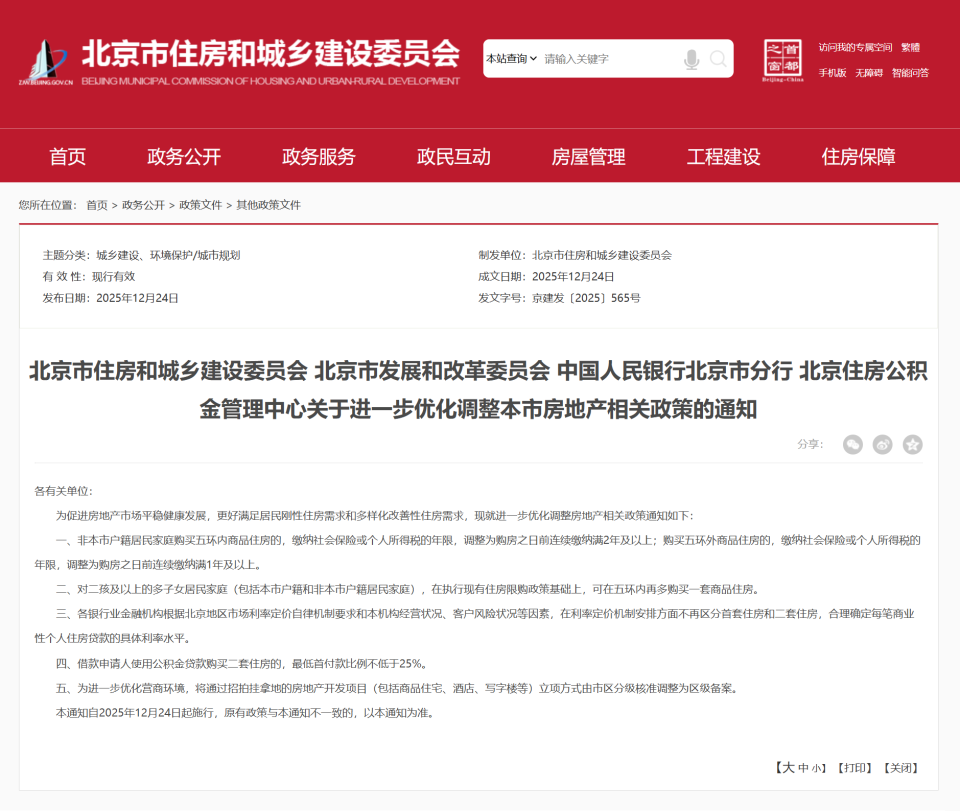The width and height of the screenshot is (960, 811).
Task: Open the 手机版 mobile version link
Action: click(833, 73)
